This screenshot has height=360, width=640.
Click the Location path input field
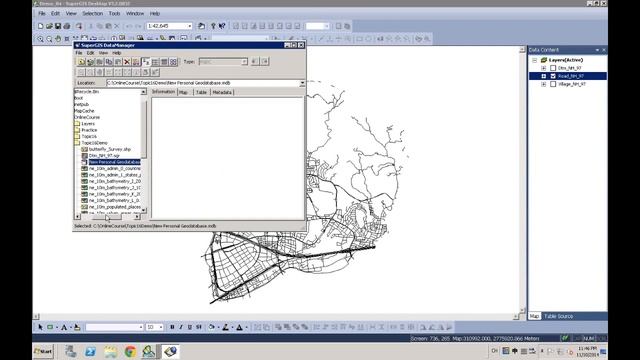point(202,83)
